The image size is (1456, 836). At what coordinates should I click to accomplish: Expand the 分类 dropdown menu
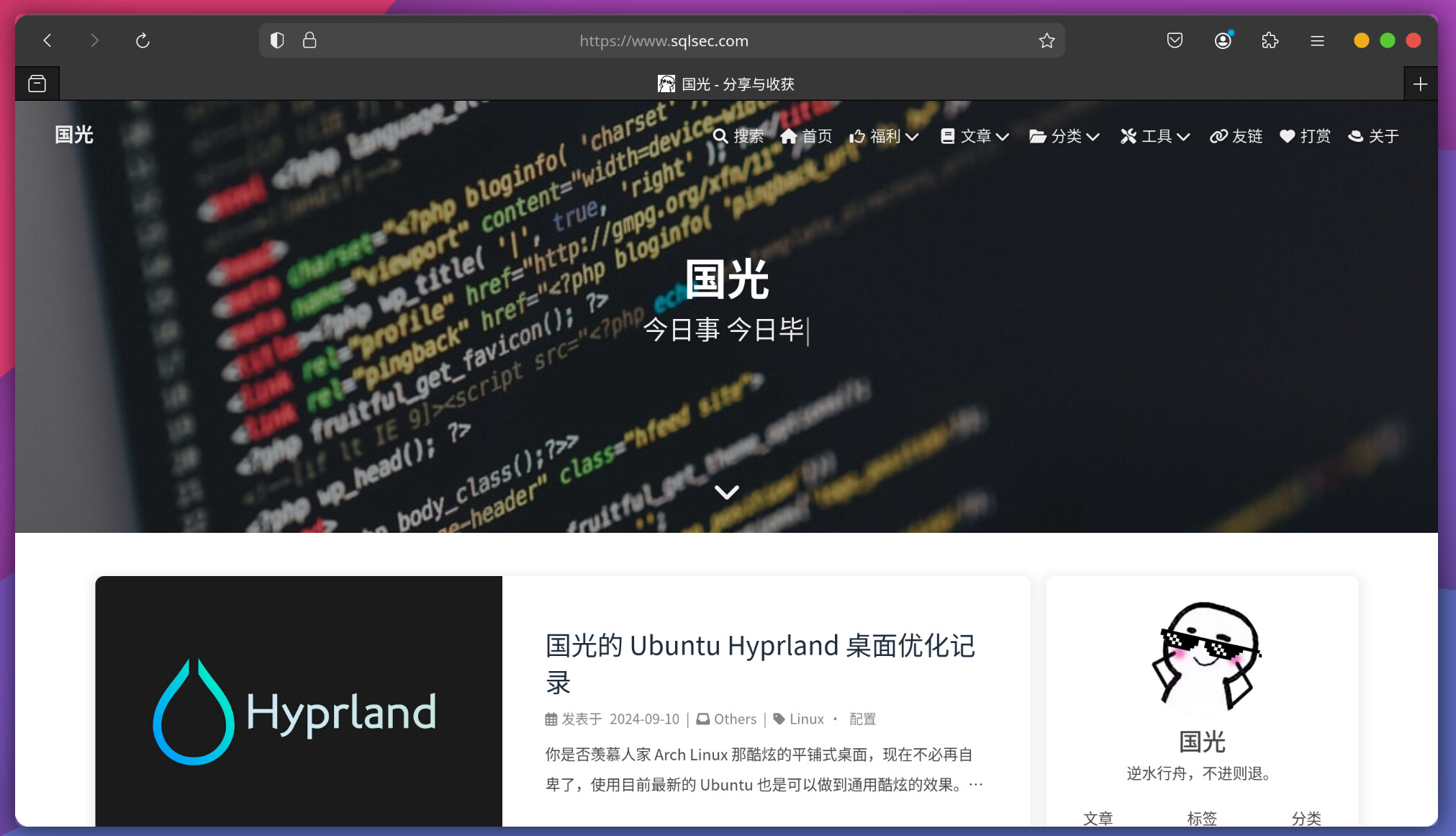(x=1065, y=136)
